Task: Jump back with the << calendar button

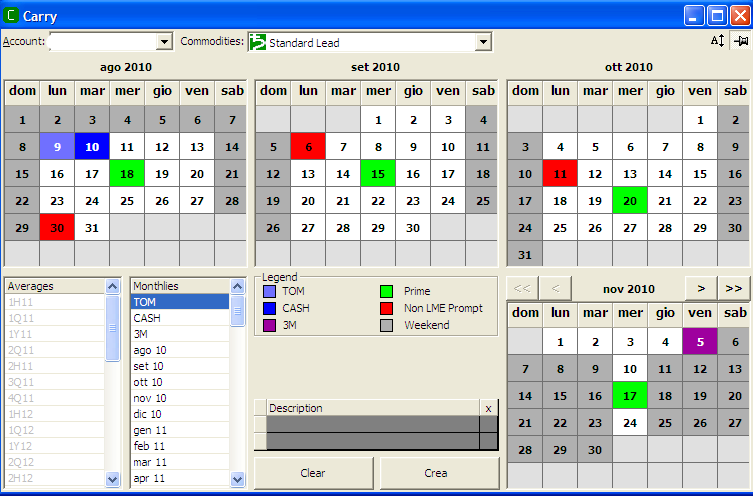Action: (x=522, y=289)
